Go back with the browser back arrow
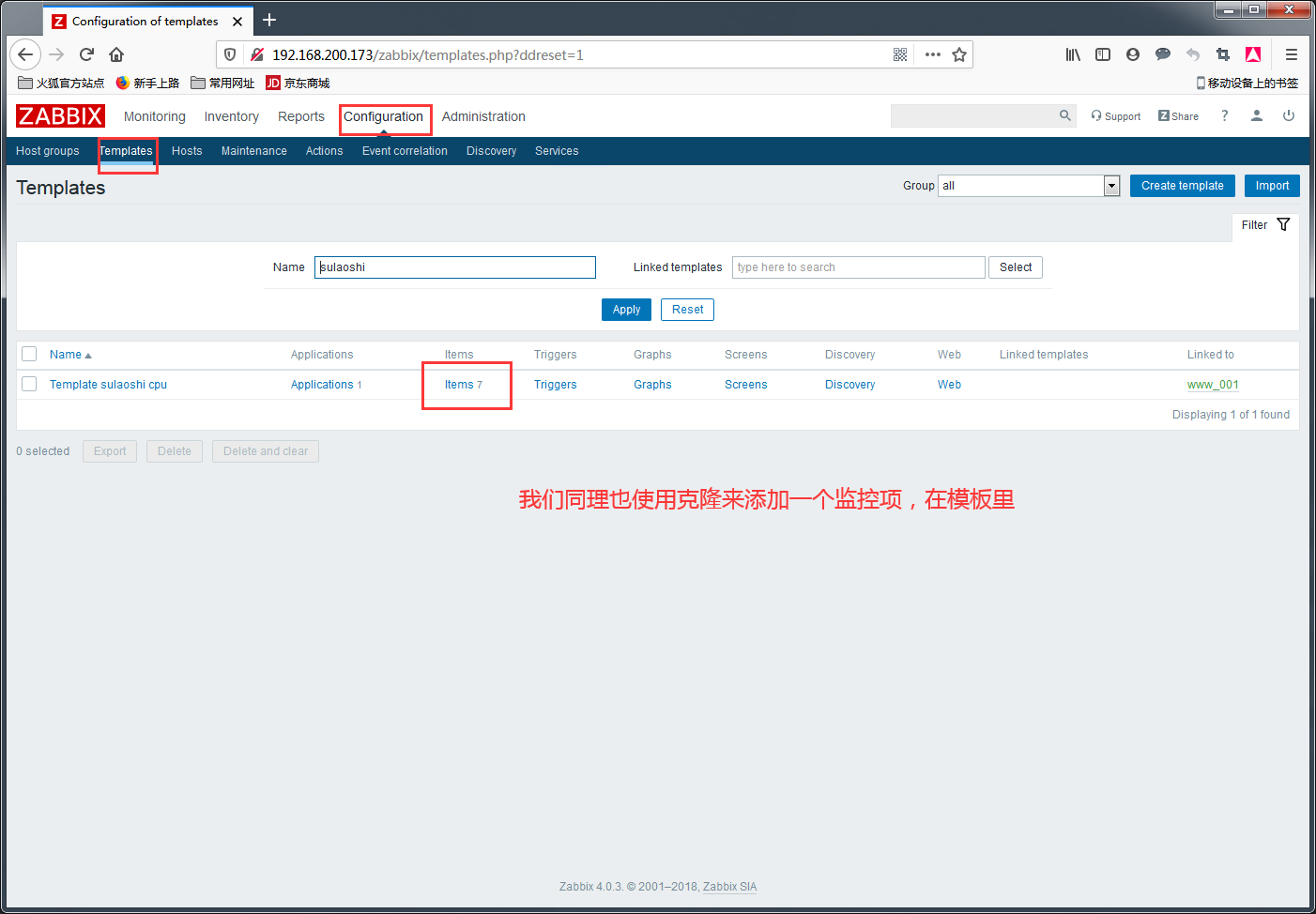 (x=25, y=54)
